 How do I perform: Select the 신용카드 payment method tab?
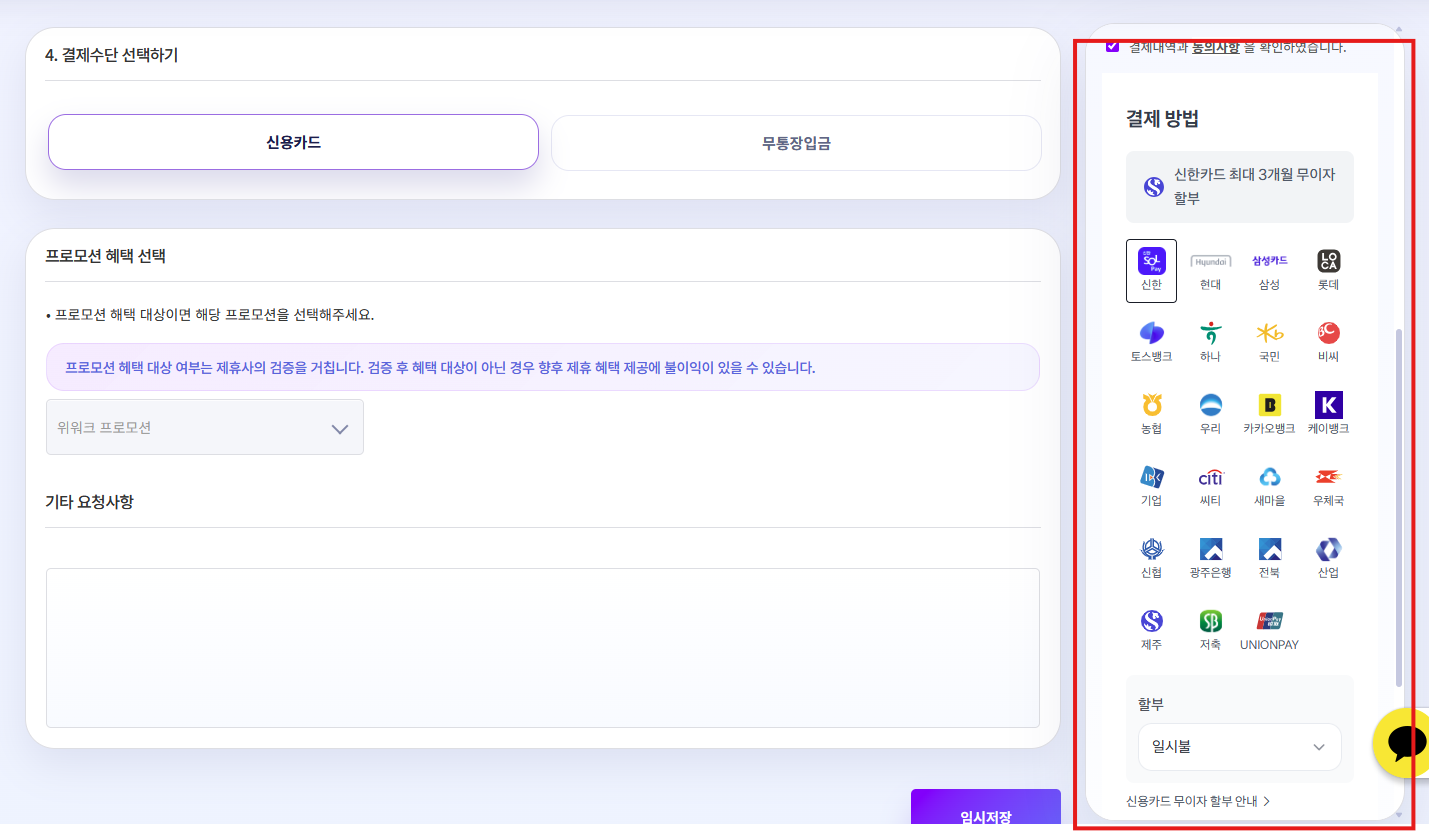coord(293,142)
